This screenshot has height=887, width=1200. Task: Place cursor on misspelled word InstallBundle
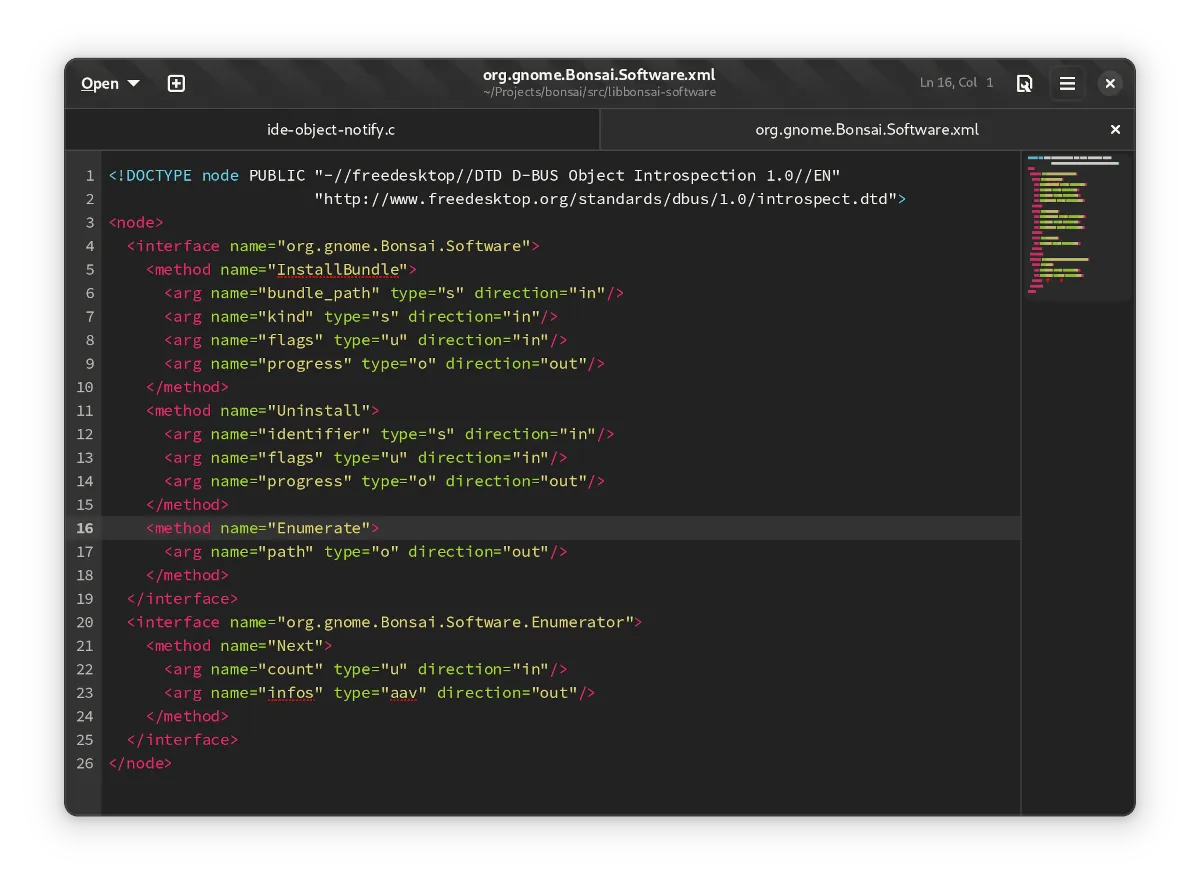coord(338,270)
